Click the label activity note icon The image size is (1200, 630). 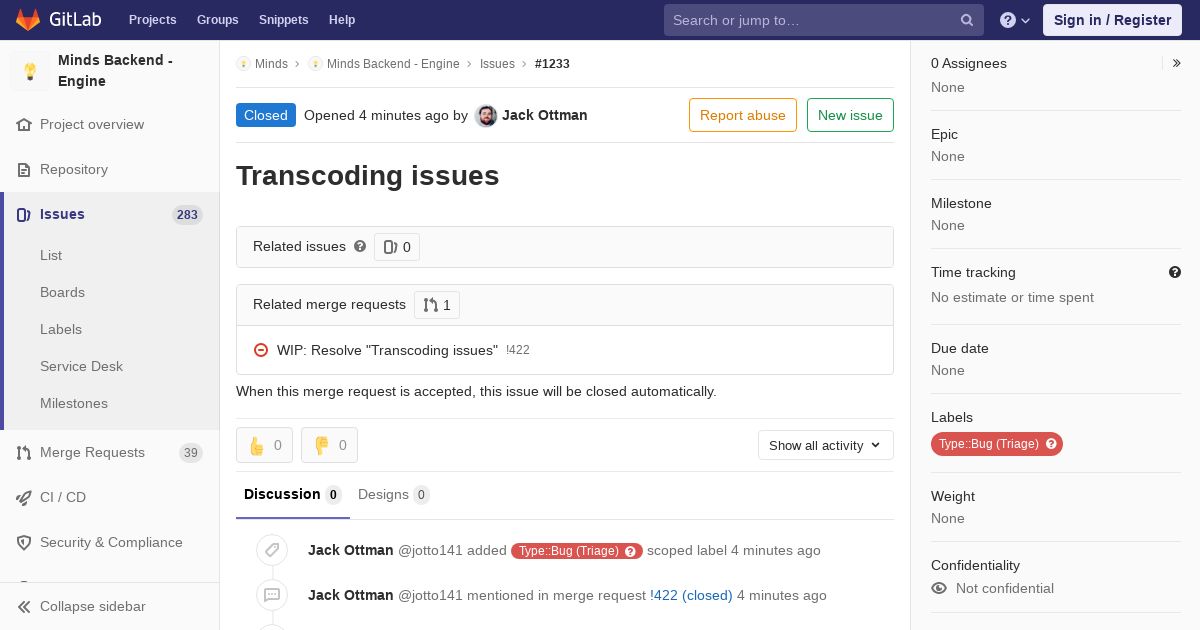coord(272,550)
